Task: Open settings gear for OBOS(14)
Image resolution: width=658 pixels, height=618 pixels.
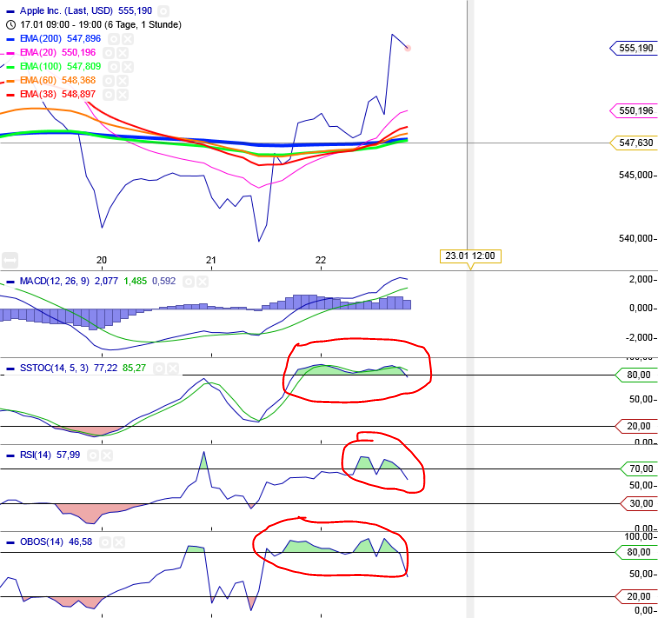Action: [x=105, y=542]
